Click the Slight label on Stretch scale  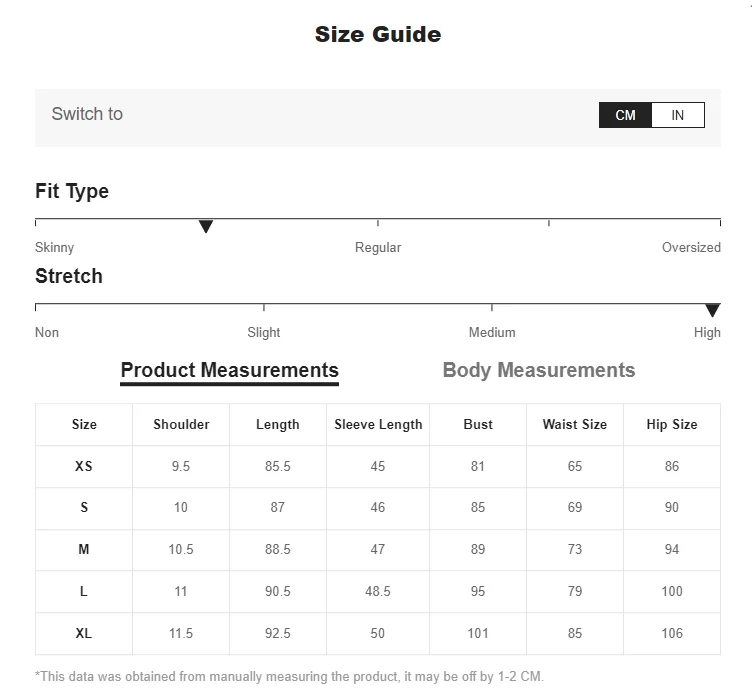[x=264, y=332]
